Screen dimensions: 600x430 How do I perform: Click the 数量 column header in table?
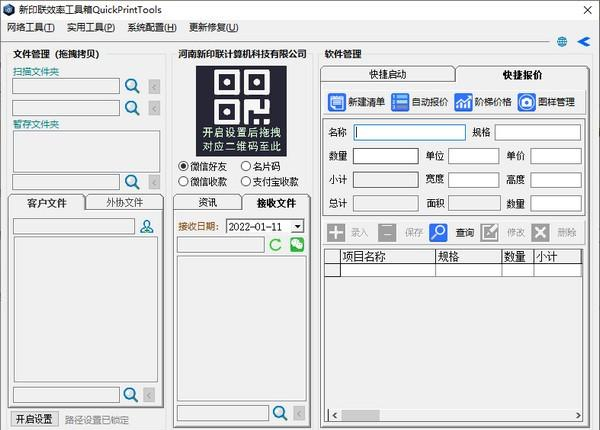click(x=518, y=256)
